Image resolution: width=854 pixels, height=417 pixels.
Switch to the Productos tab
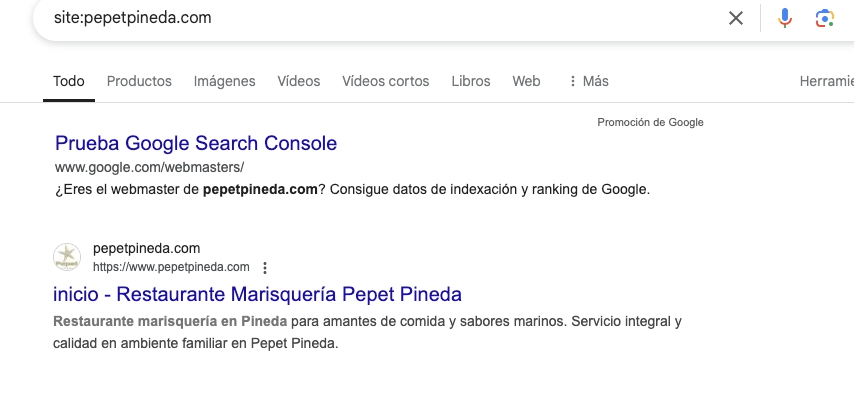click(x=139, y=81)
